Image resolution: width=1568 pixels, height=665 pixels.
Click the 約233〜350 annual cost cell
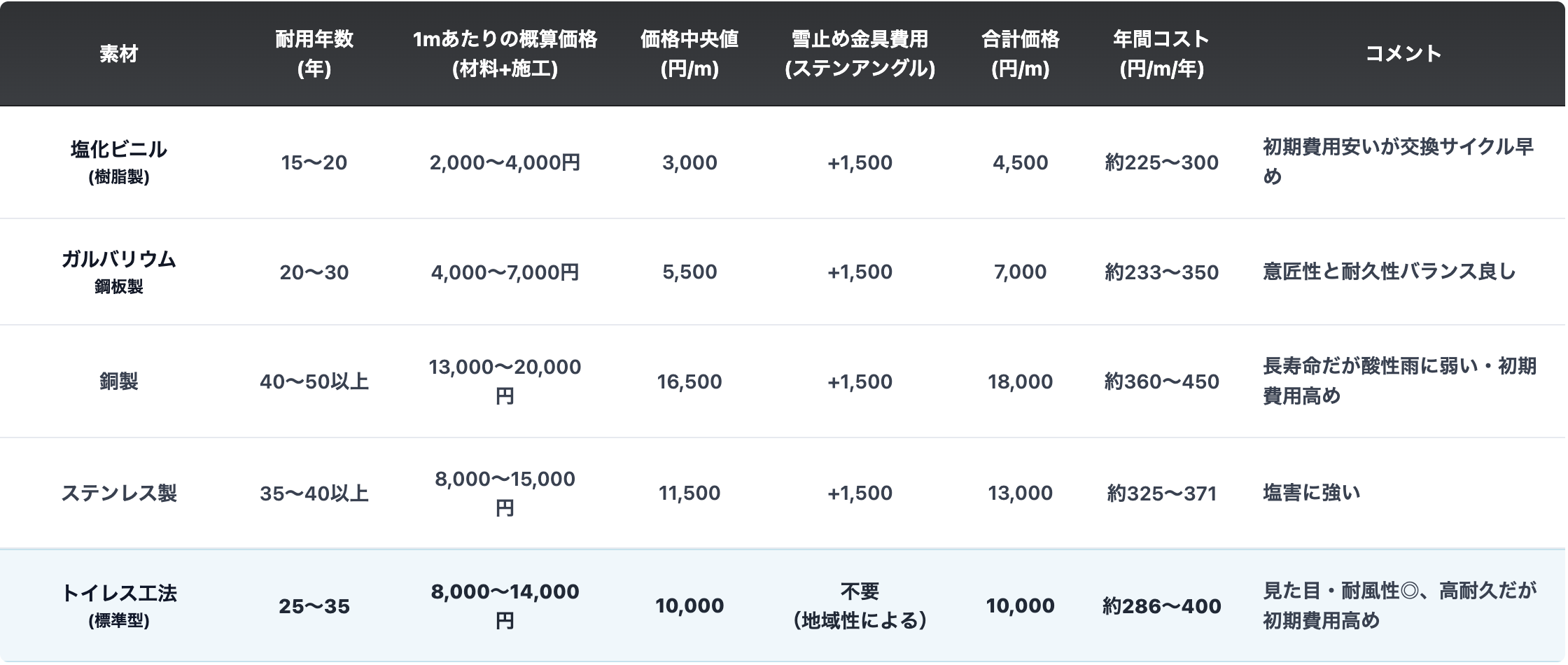pos(1161,272)
